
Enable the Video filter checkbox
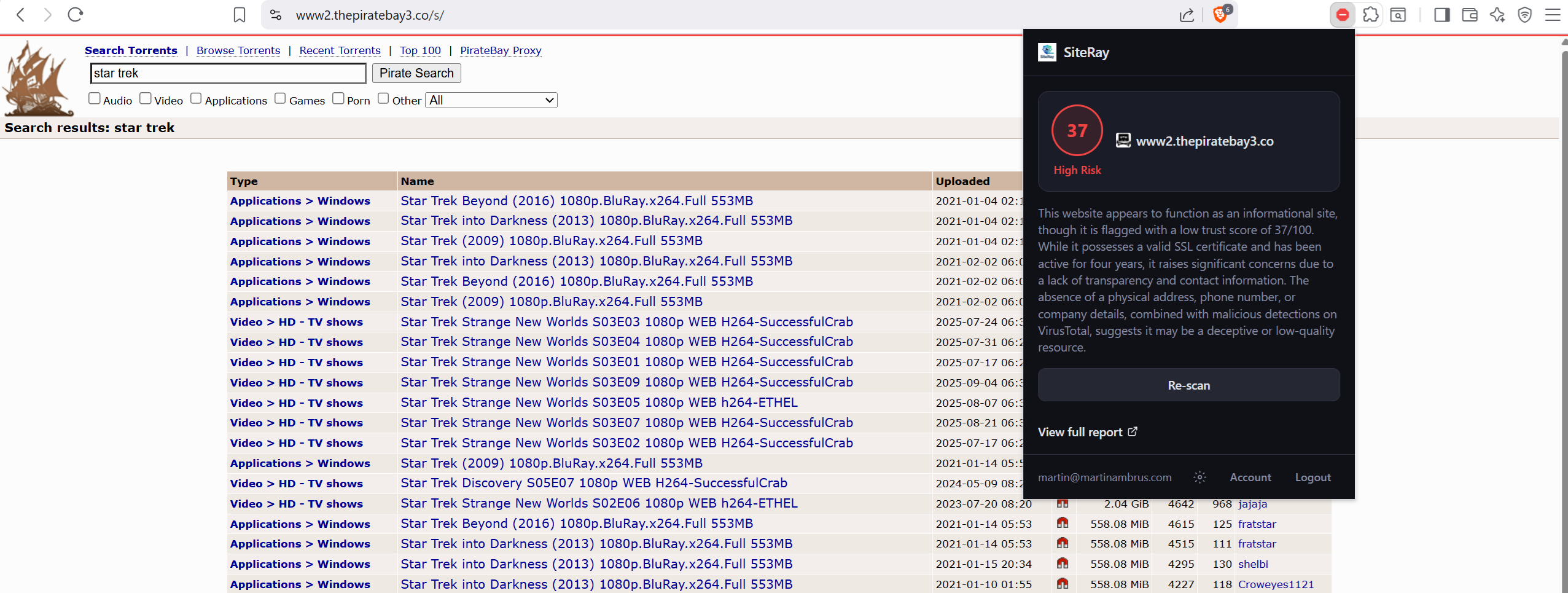pyautogui.click(x=146, y=98)
